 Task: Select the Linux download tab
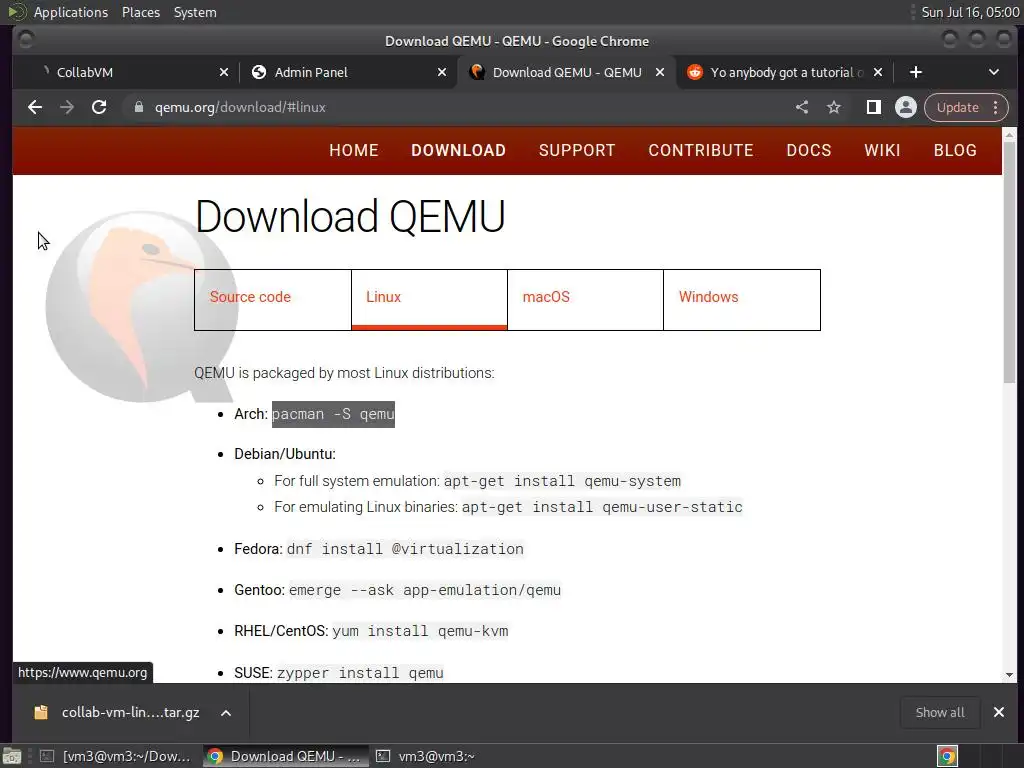(x=429, y=300)
